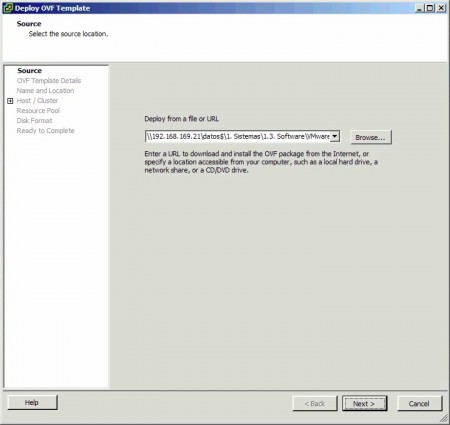Screen dimensions: 450x425
Task: Select Resource Pool step
Action: pos(38,111)
